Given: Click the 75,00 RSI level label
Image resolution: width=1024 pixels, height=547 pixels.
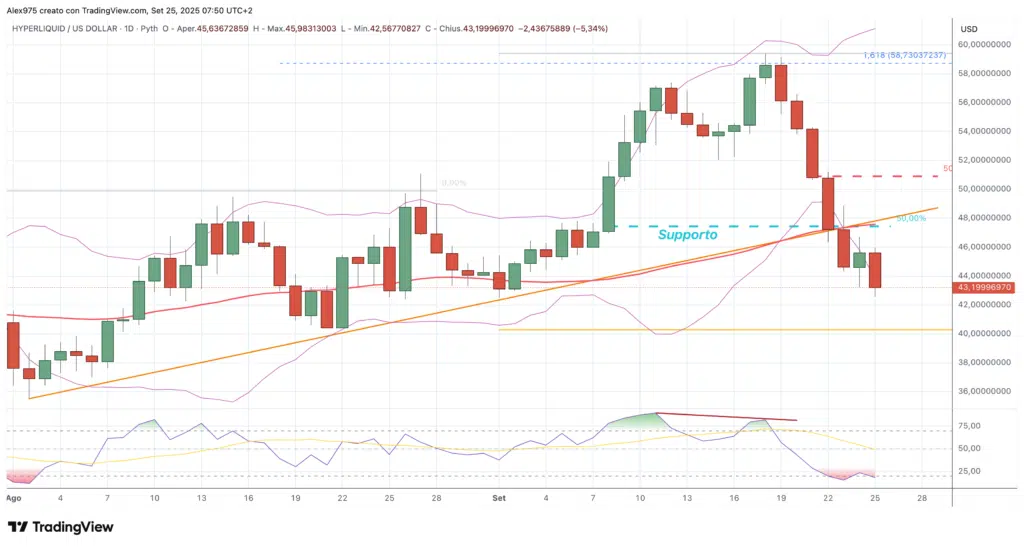Looking at the screenshot, I should (969, 426).
